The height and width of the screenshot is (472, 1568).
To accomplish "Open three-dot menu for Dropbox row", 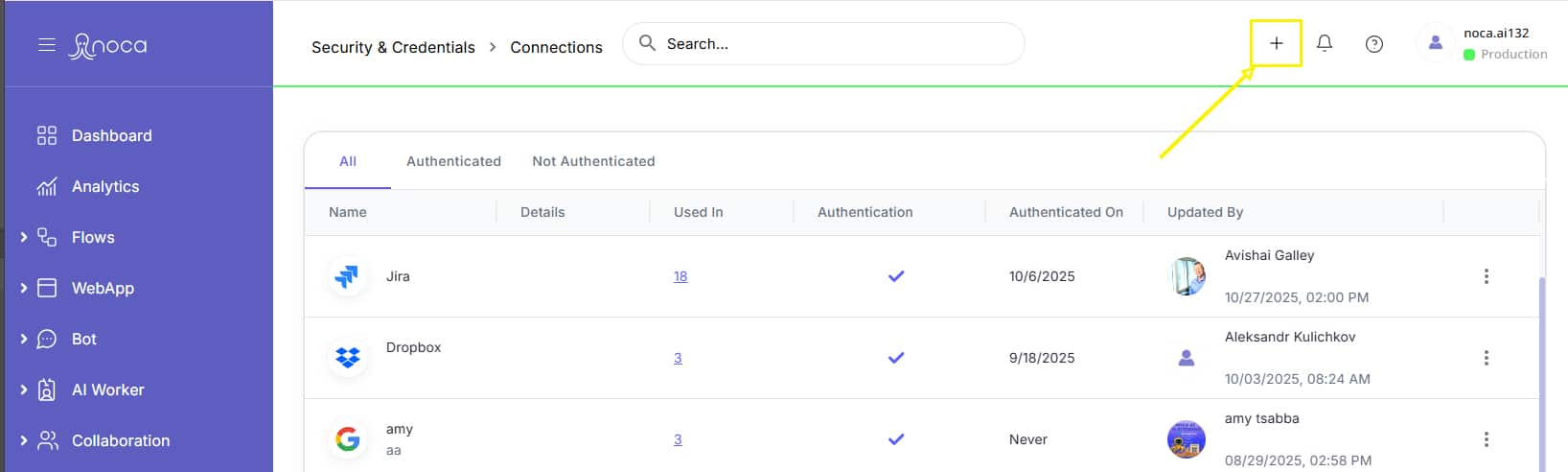I will pyautogui.click(x=1486, y=358).
